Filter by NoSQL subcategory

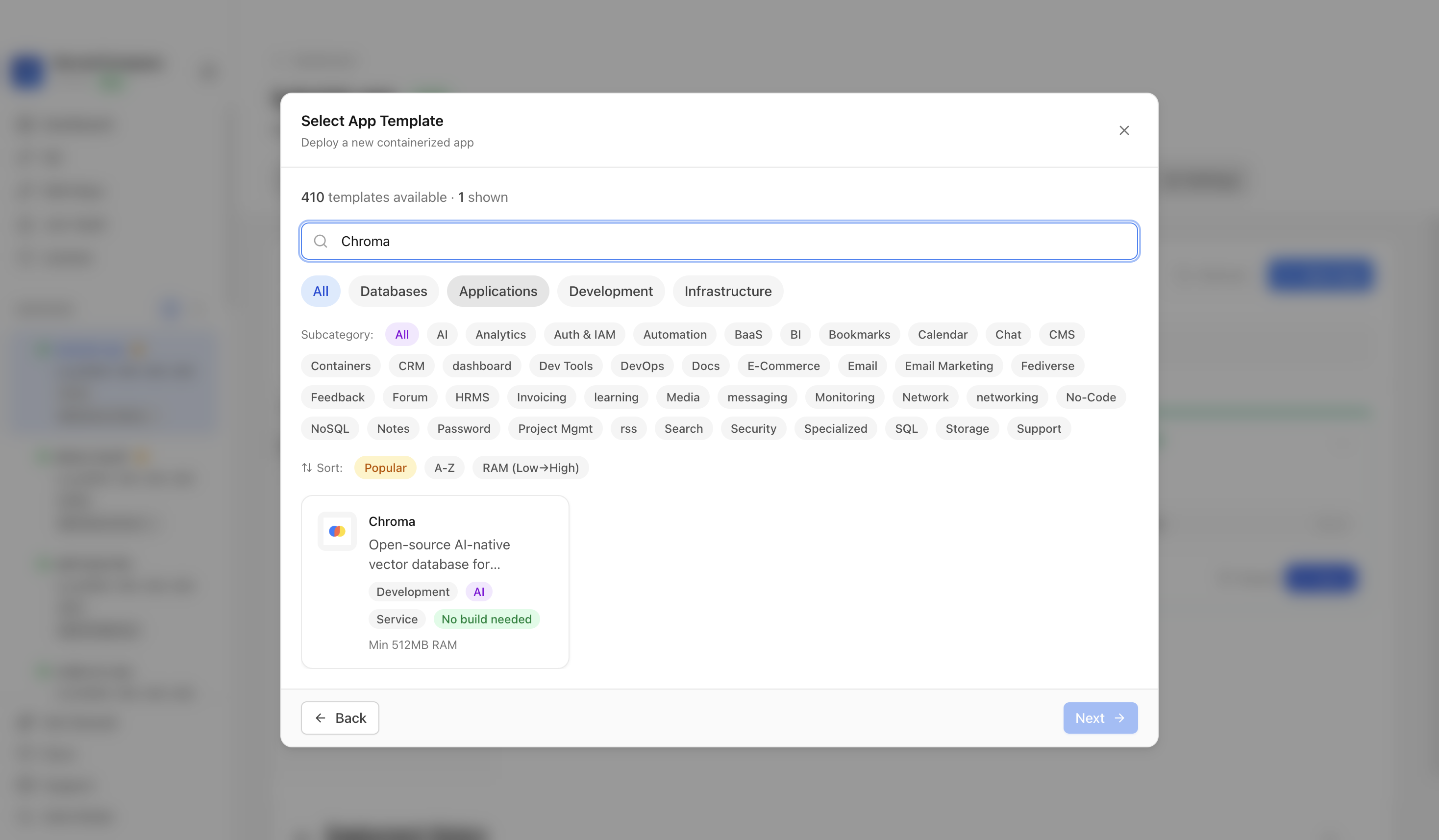(329, 429)
